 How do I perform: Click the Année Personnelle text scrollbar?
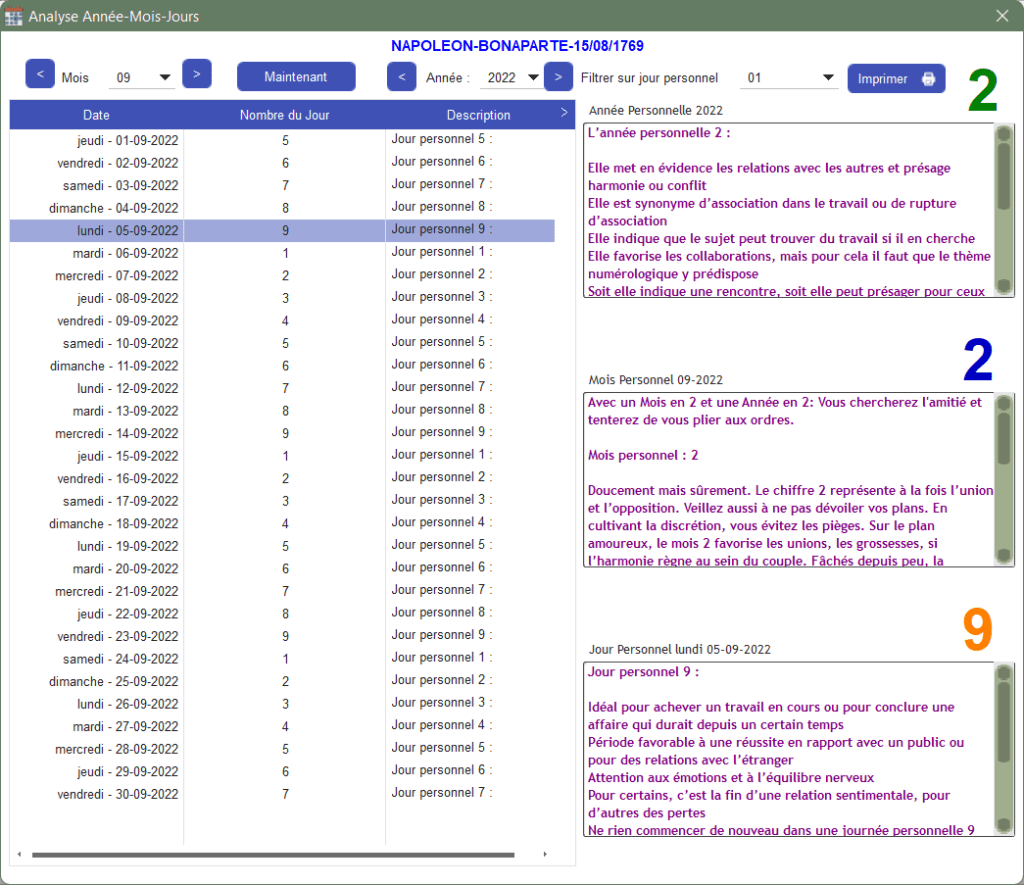click(x=1003, y=210)
